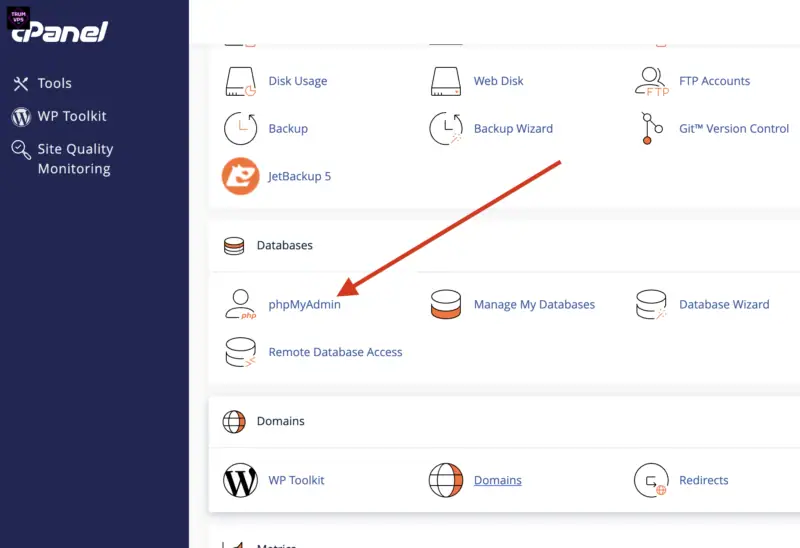
Task: Click the WordPress icon in the sidebar
Action: pos(21,117)
